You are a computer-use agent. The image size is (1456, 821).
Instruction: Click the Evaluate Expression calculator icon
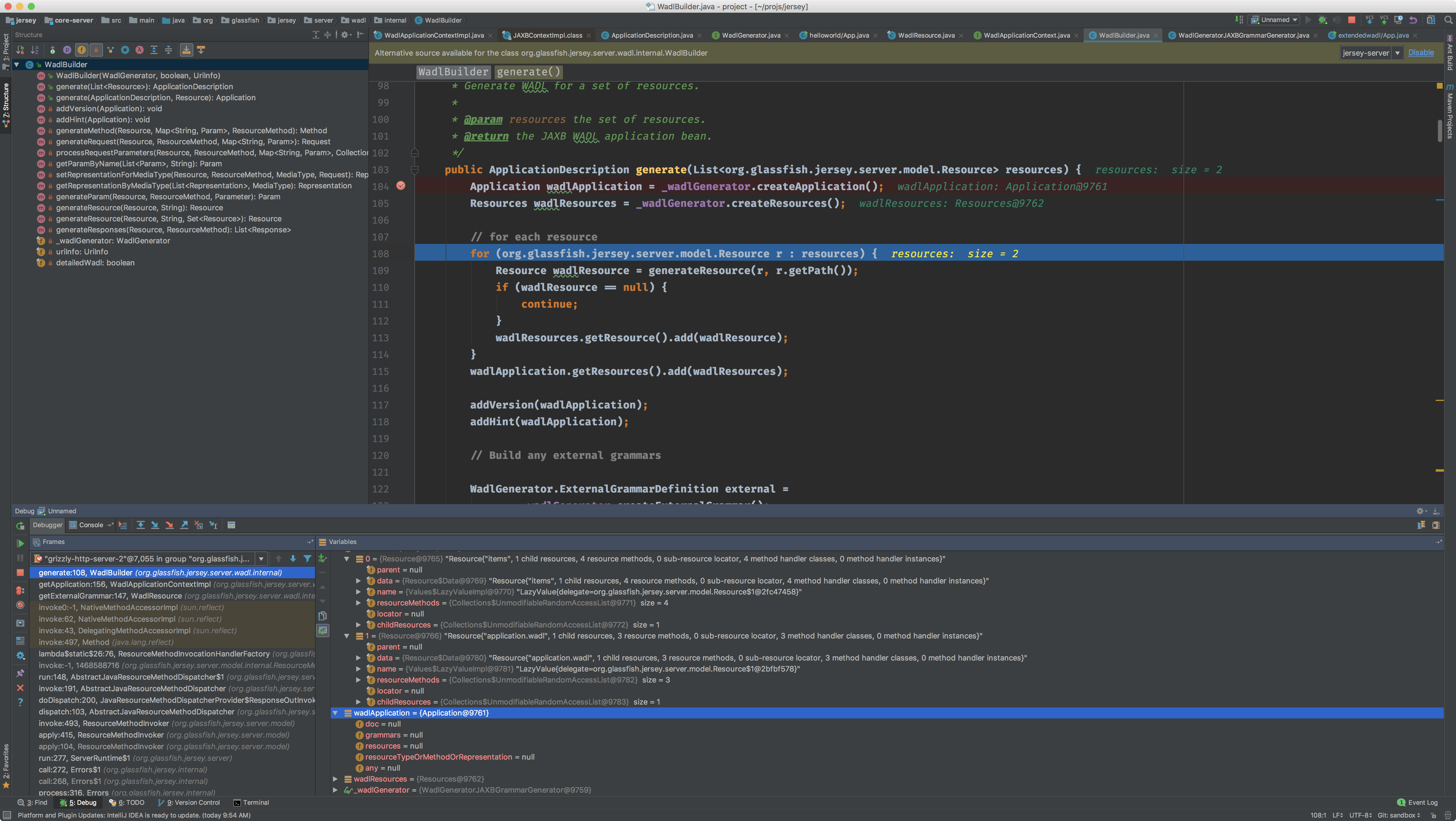pos(231,525)
